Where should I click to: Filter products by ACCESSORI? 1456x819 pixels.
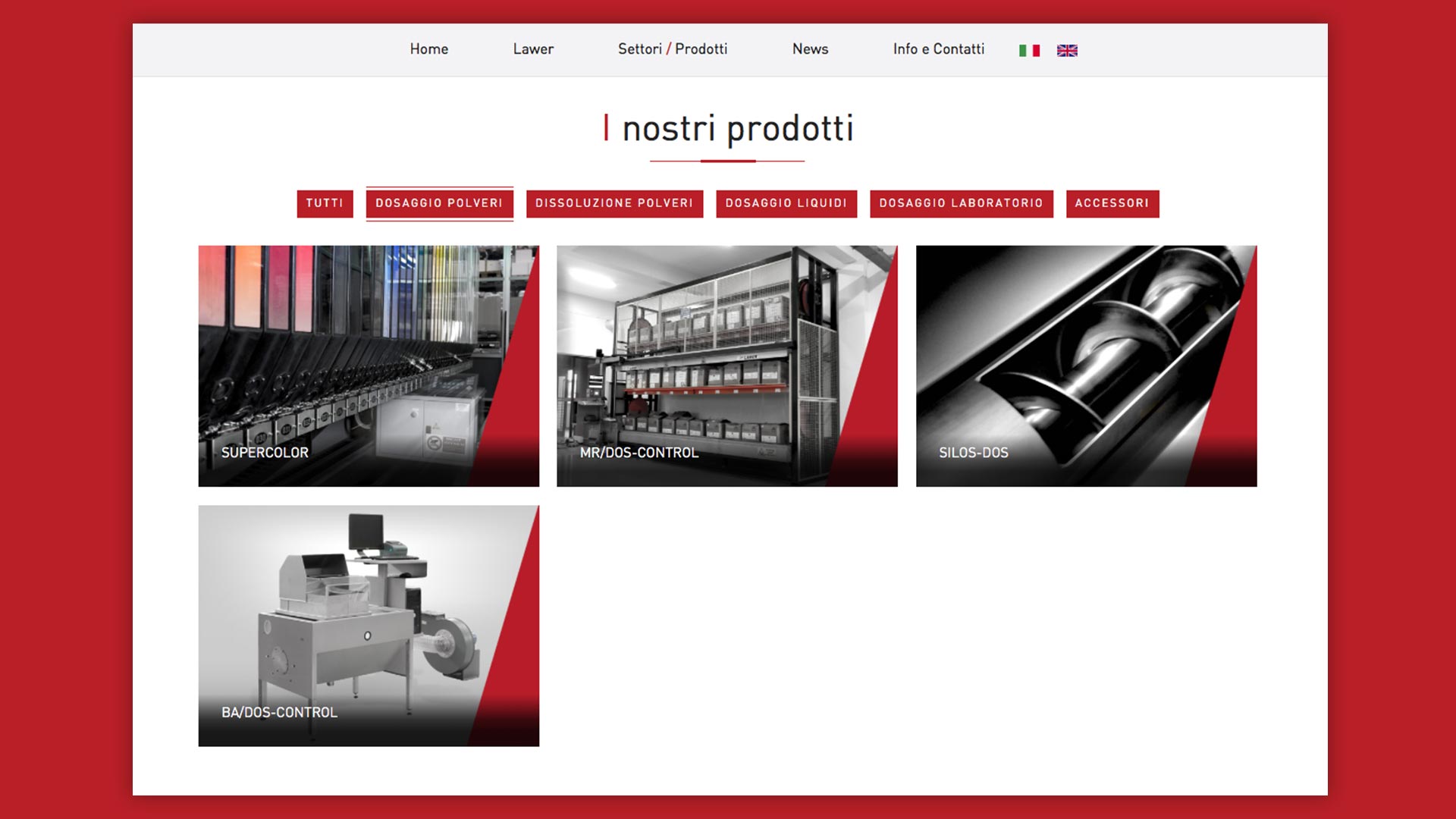(1112, 203)
